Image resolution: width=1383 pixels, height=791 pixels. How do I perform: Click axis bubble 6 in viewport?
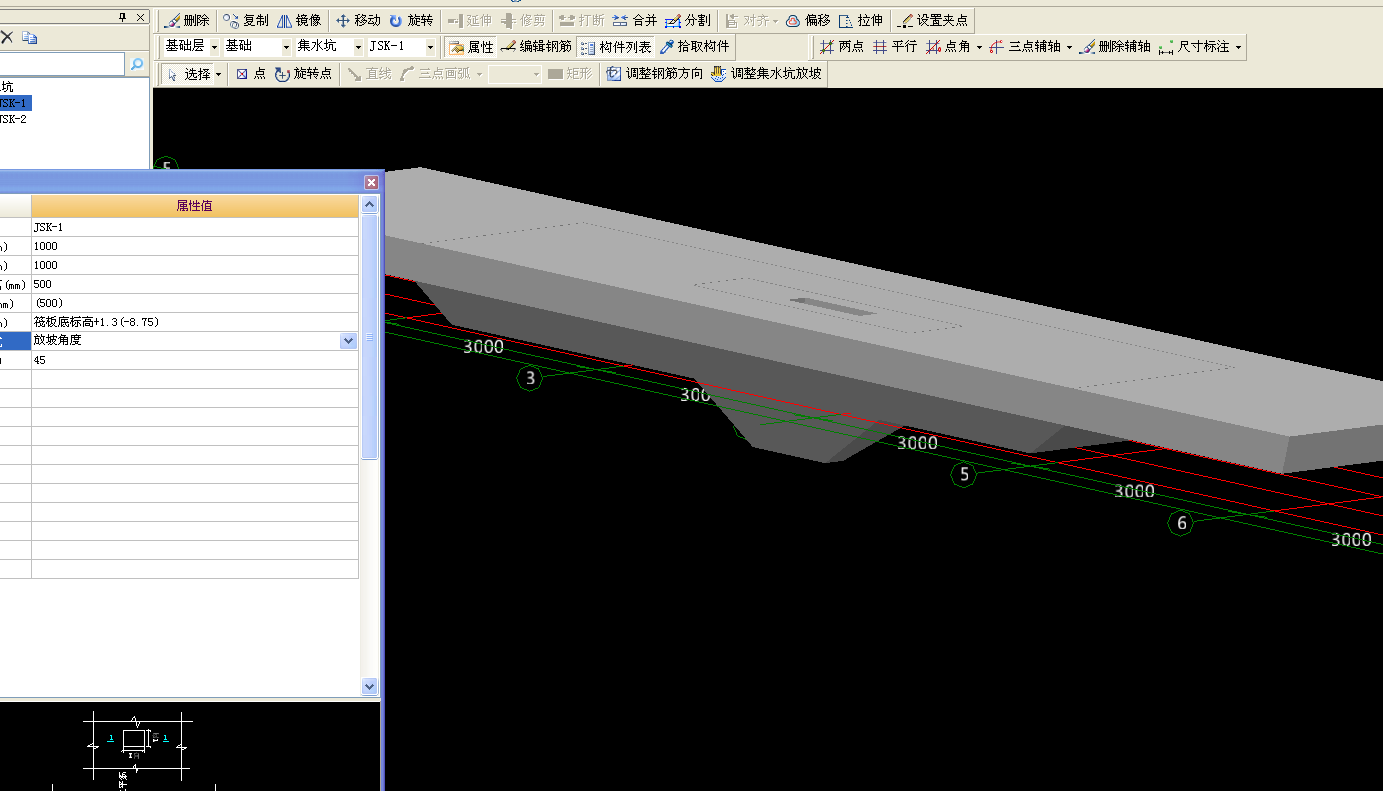point(1181,523)
